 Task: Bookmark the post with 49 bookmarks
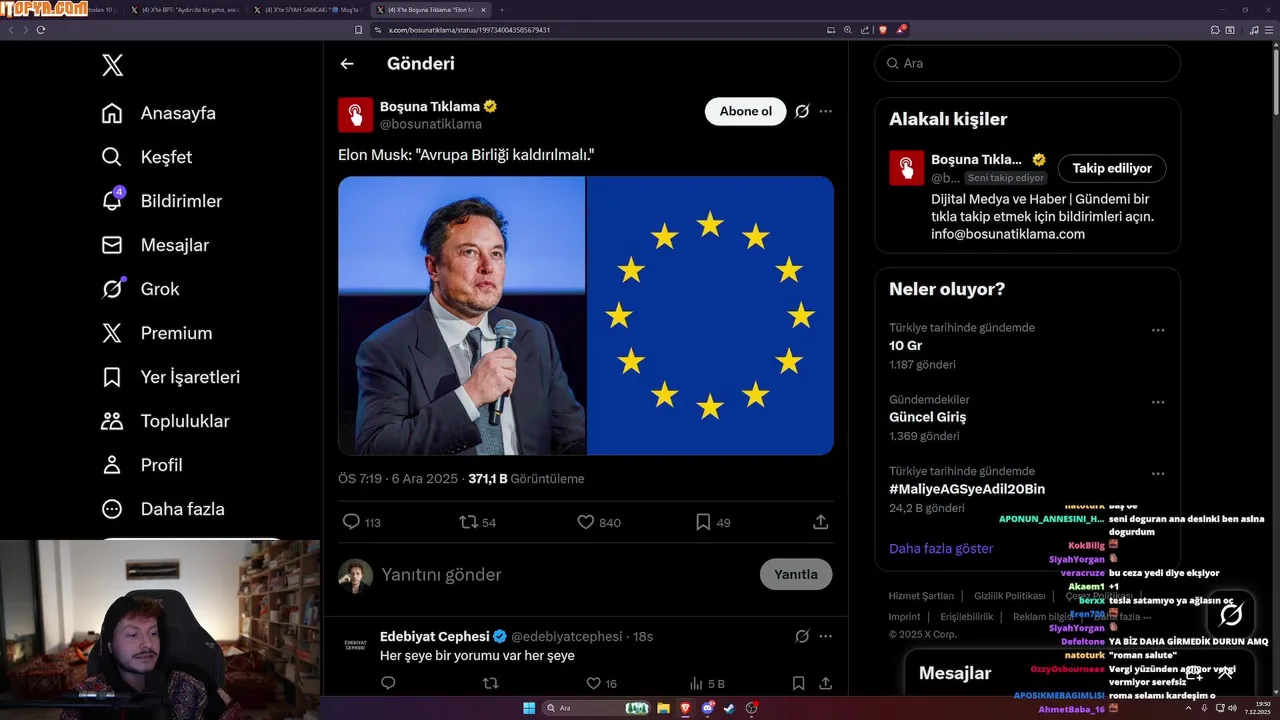coord(703,522)
